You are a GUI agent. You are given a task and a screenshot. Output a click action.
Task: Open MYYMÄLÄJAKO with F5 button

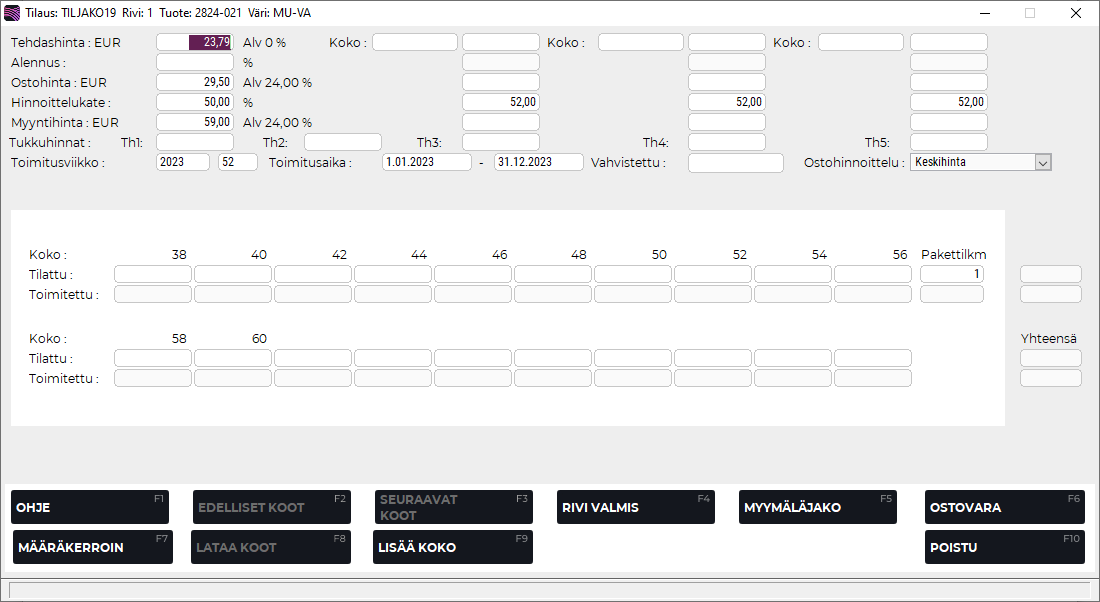click(x=817, y=507)
